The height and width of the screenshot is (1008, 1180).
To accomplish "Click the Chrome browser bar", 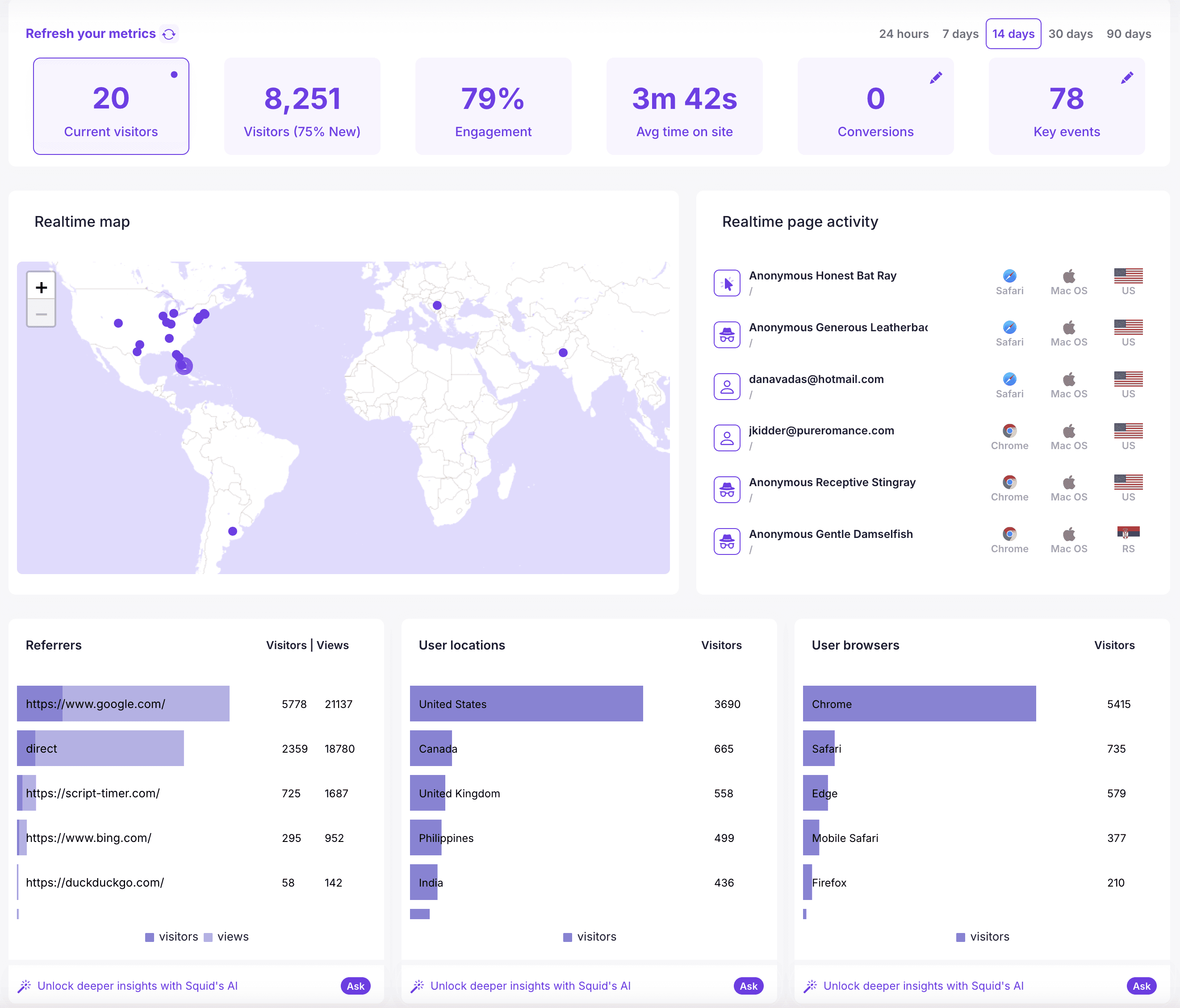I will click(x=919, y=704).
